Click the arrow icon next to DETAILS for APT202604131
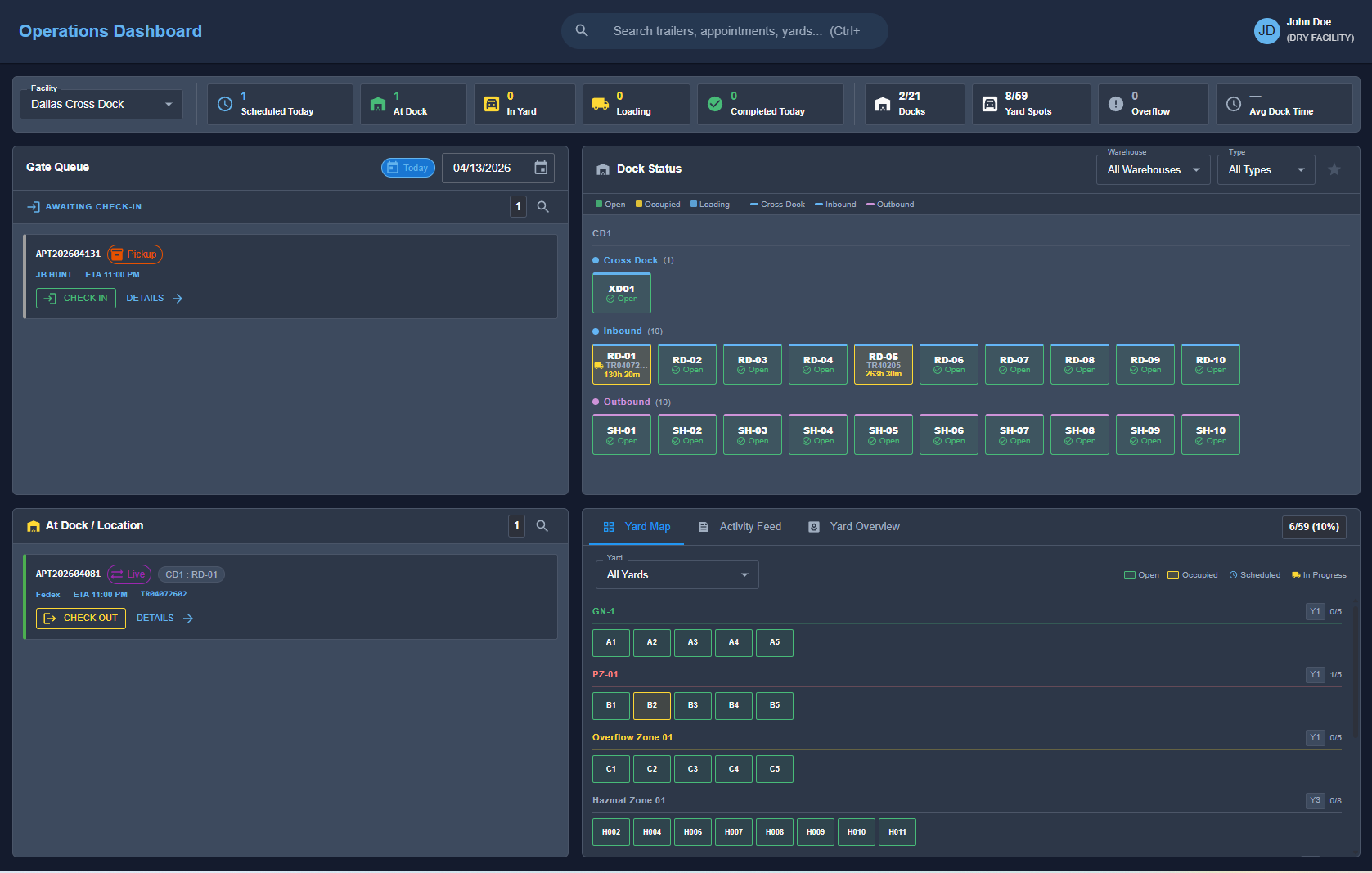Viewport: 1372px width, 873px height. [178, 299]
